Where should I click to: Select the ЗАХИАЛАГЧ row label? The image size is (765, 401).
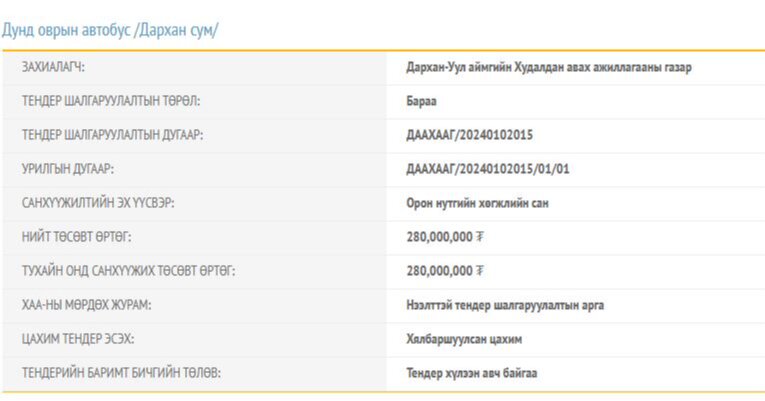(54, 67)
